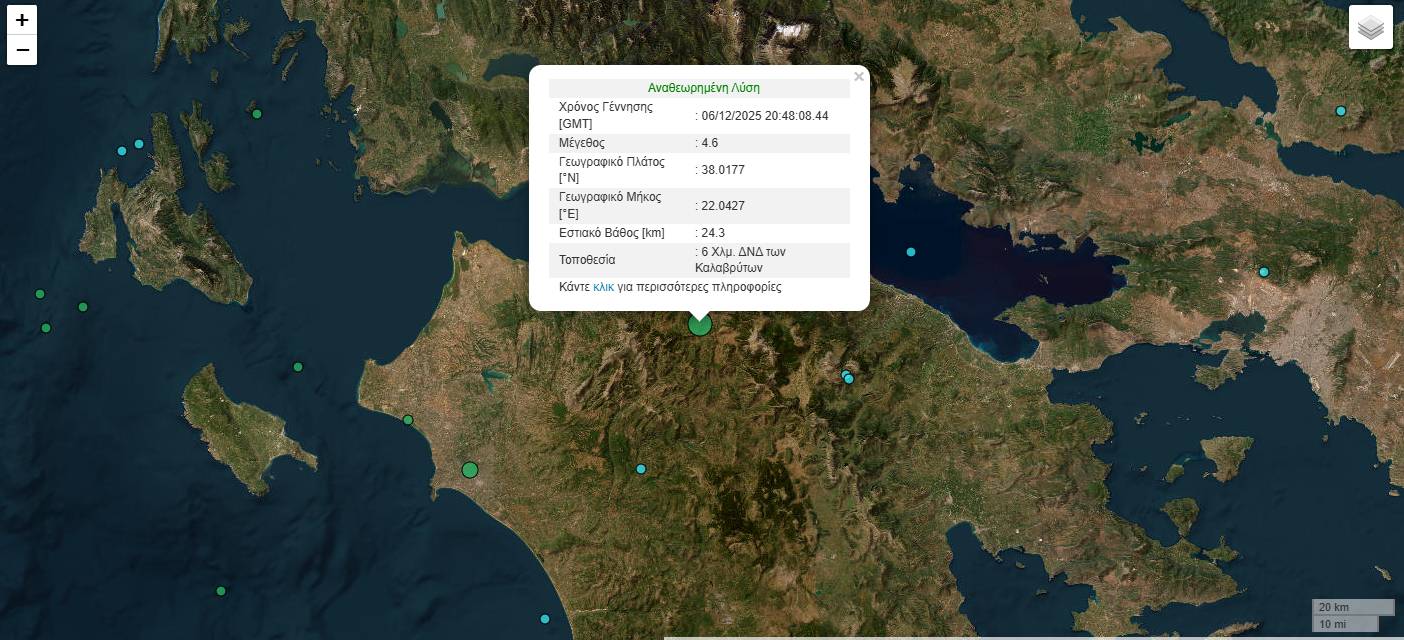The width and height of the screenshot is (1404, 640).
Task: Click the blue marker in the Kefalonia strait
Action: point(122,151)
